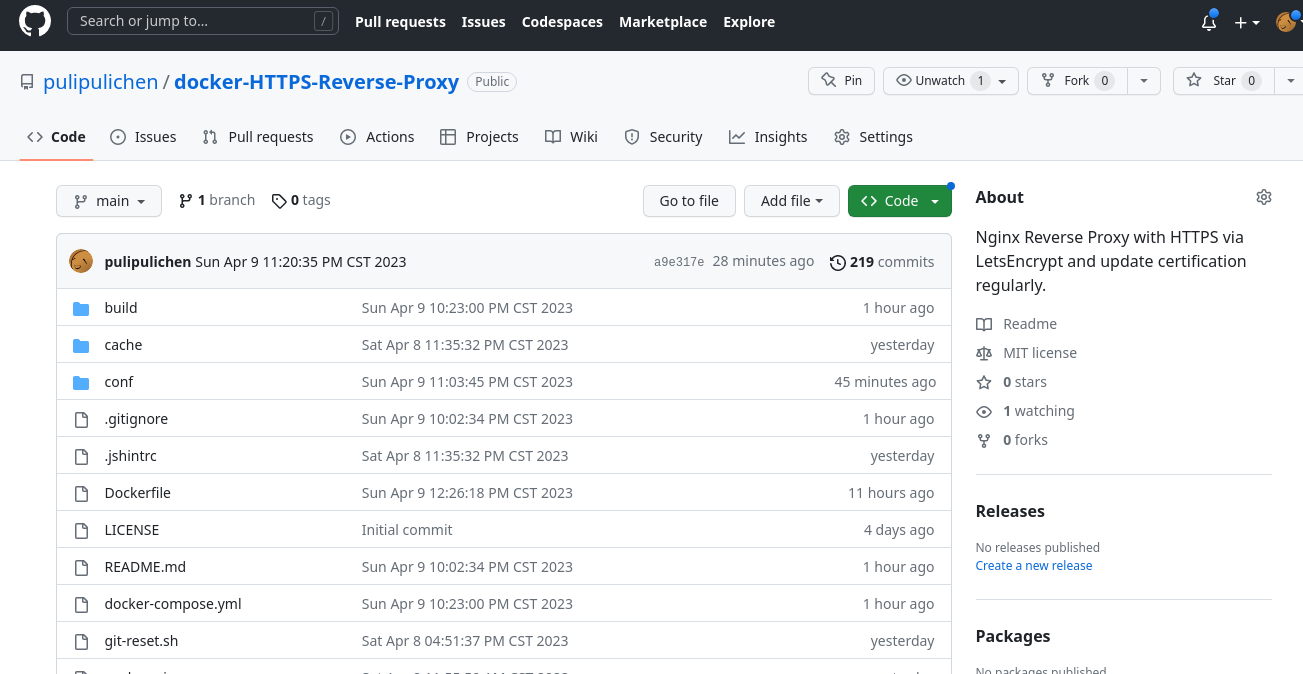This screenshot has width=1303, height=674.
Task: View 0 stars stargazers link
Action: tap(1012, 382)
